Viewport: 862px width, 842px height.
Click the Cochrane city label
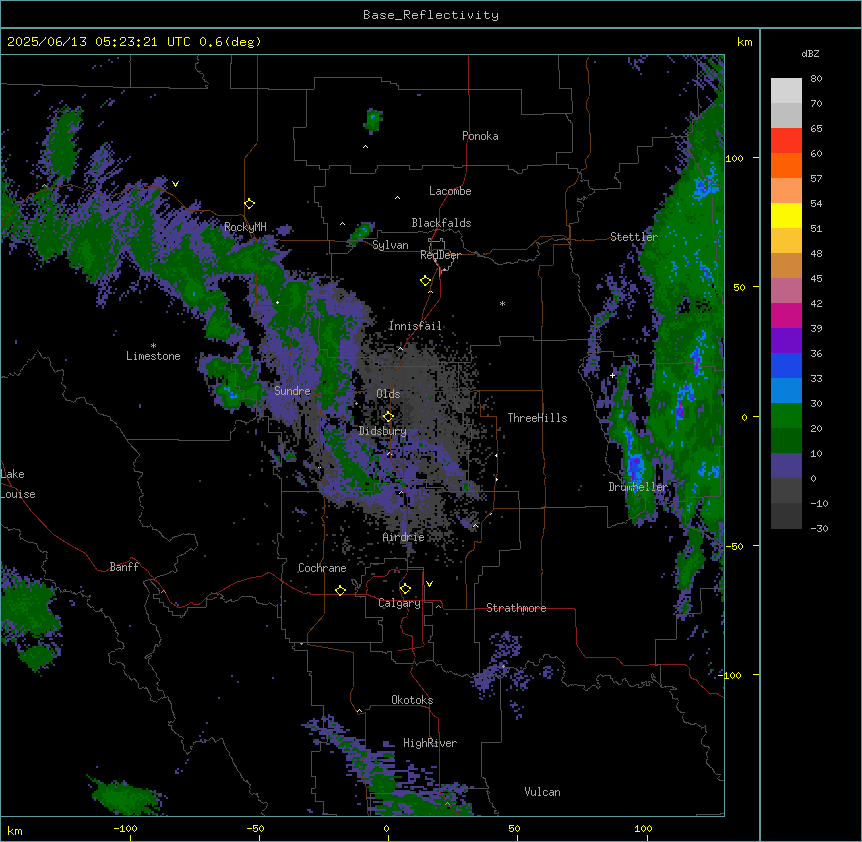pos(322,568)
